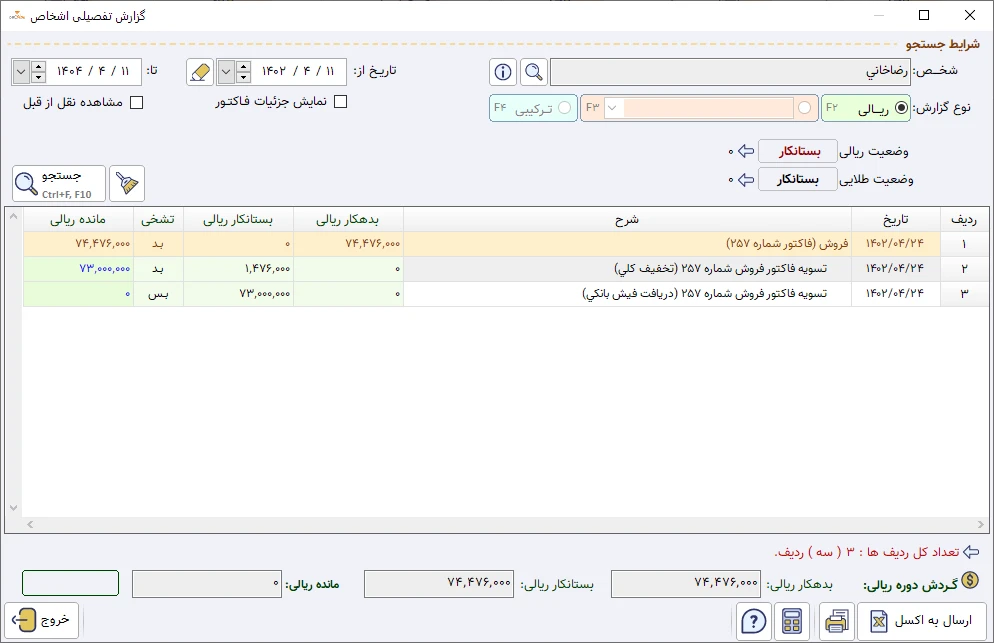Click the horizontal scrollbar left arrow
Image resolution: width=994 pixels, height=643 pixels.
point(30,524)
